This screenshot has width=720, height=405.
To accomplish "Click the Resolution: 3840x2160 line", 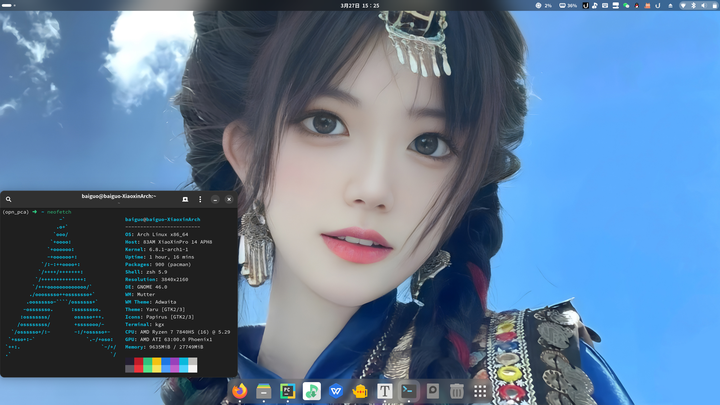I will (x=157, y=279).
